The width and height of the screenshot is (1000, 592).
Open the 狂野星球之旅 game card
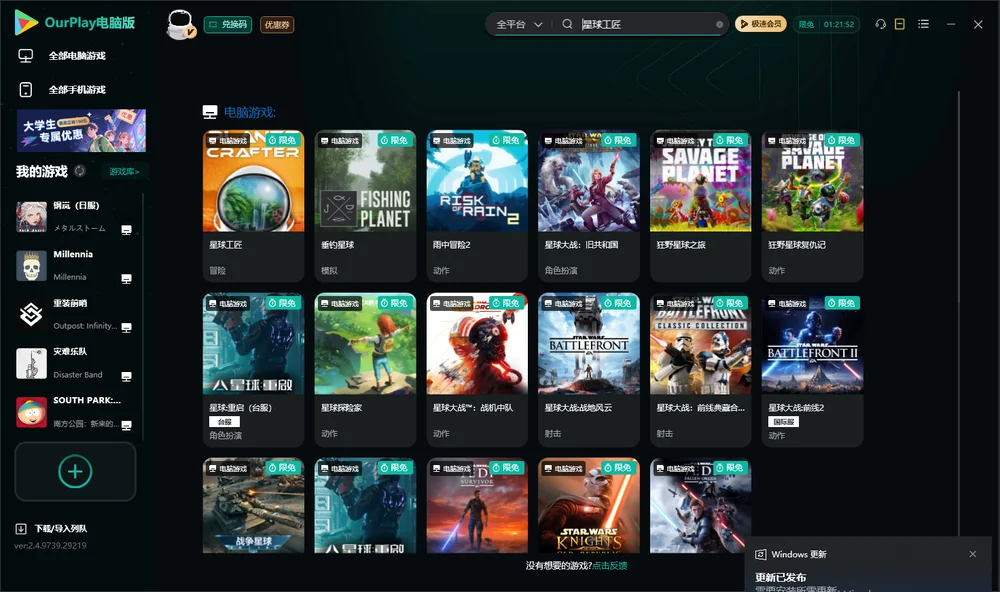click(x=700, y=205)
